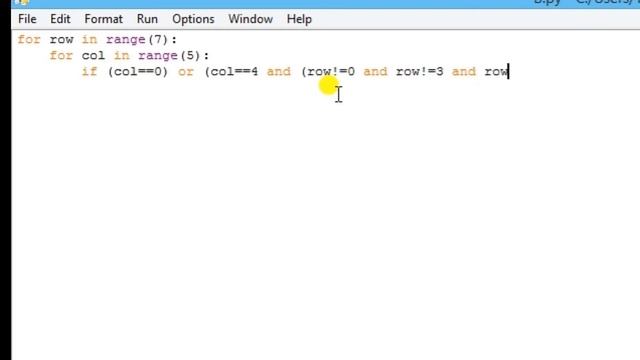Open the Help menu
Viewport: 640px width, 360px height.
(299, 19)
